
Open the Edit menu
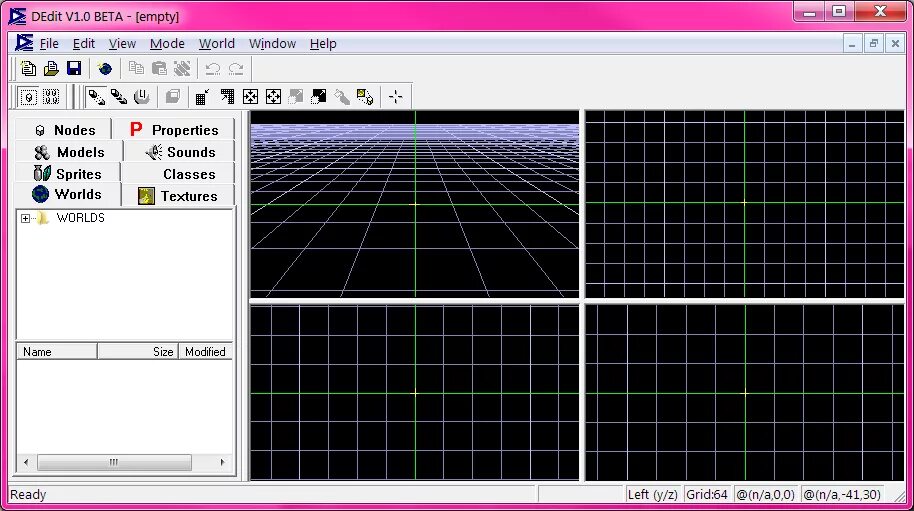(x=83, y=44)
